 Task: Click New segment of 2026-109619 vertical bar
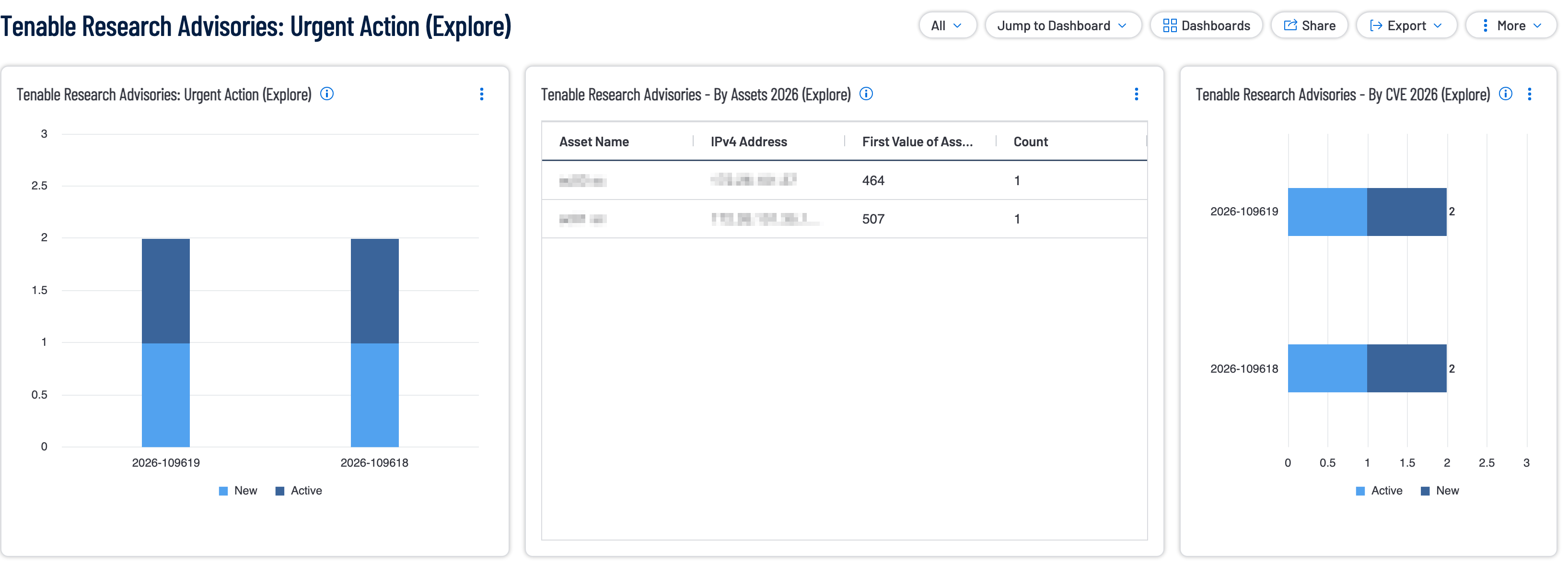[x=165, y=395]
